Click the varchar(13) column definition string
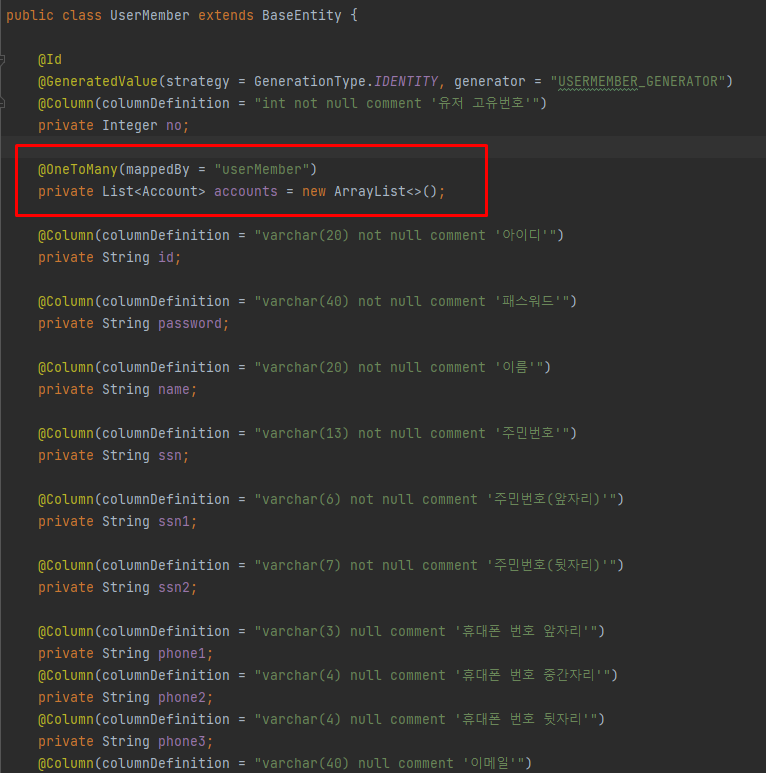This screenshot has height=773, width=766. pyautogui.click(x=412, y=434)
